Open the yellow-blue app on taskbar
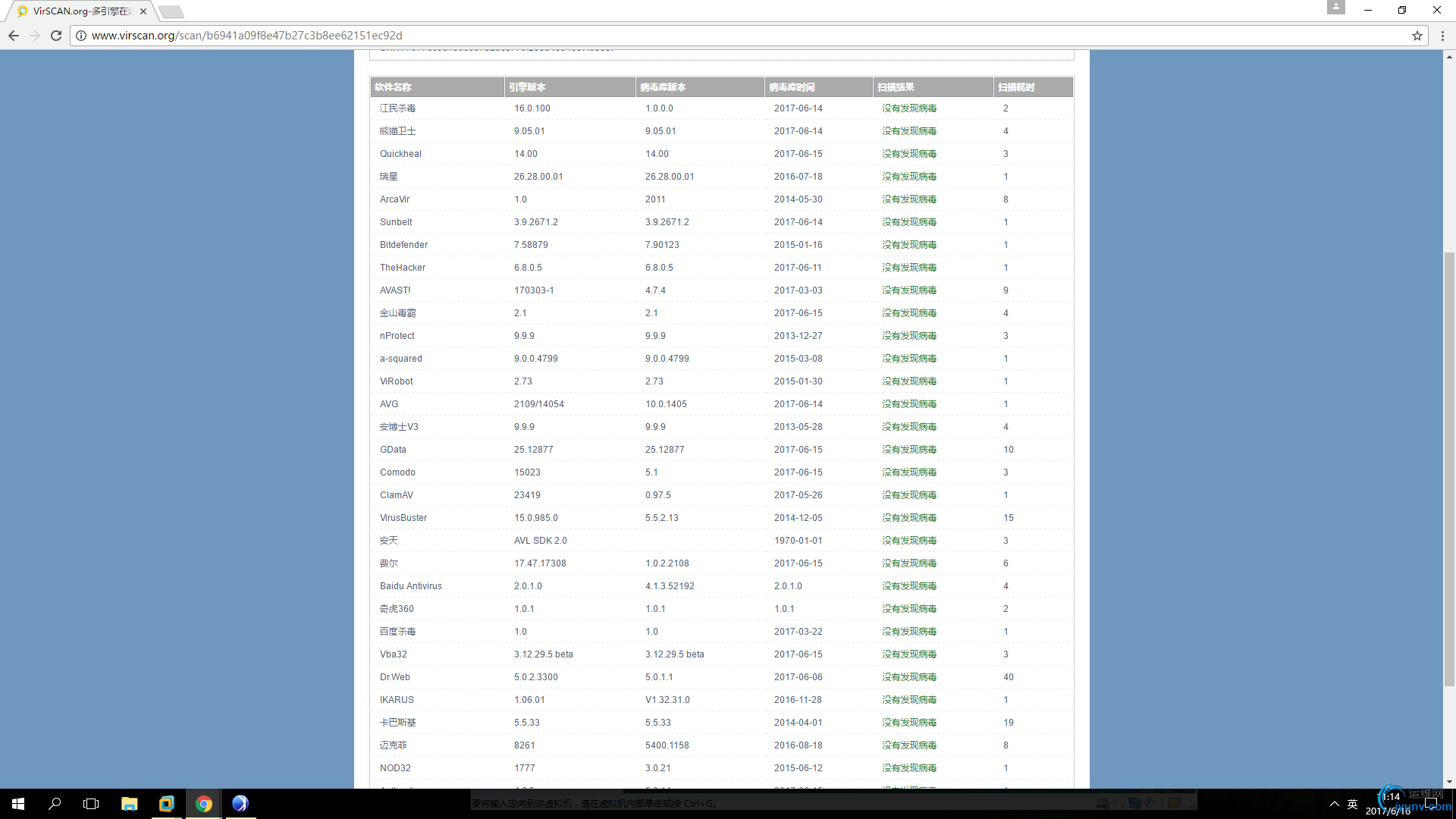 [x=166, y=804]
